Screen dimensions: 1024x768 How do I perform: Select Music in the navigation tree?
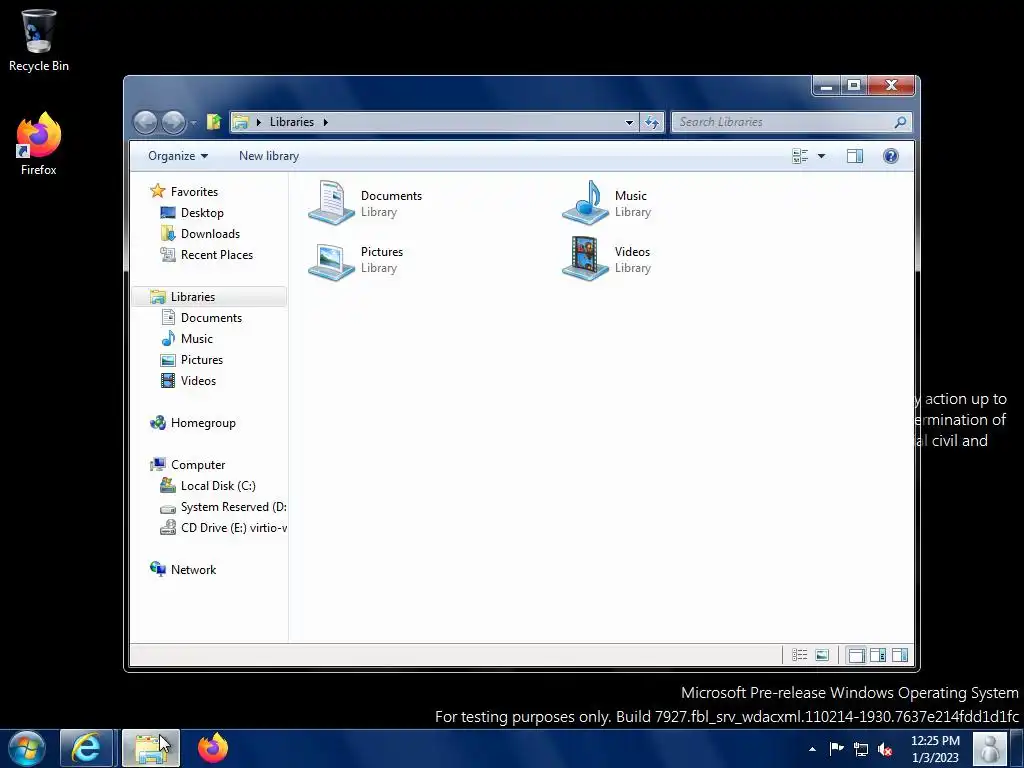point(197,338)
